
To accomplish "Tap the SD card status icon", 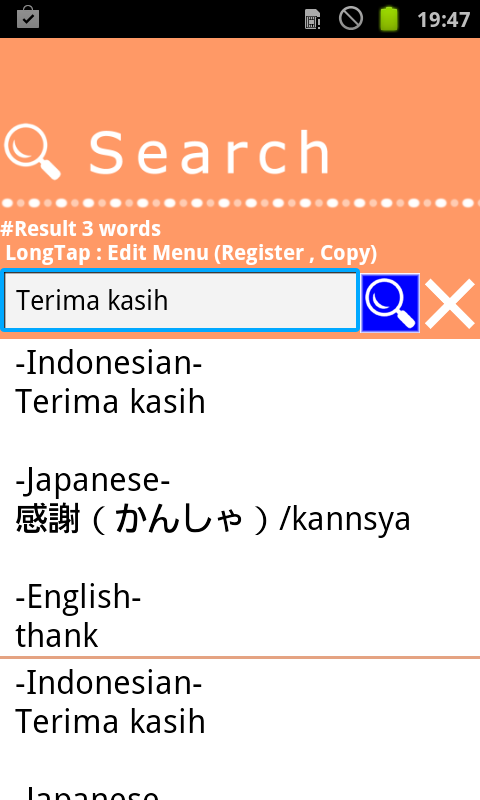I will [x=312, y=19].
